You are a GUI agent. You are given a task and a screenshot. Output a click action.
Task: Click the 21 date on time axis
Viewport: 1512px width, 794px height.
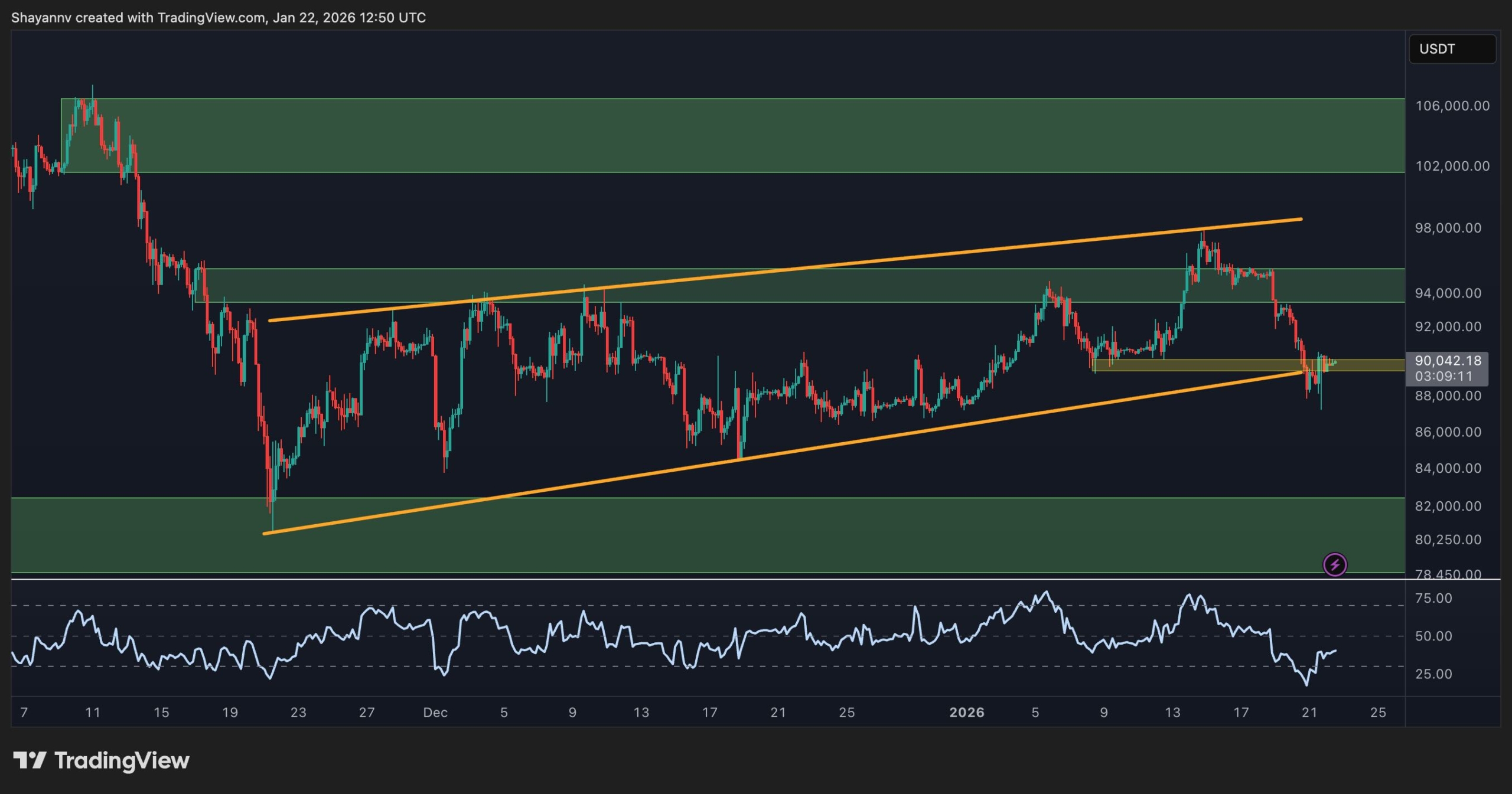pos(1309,713)
